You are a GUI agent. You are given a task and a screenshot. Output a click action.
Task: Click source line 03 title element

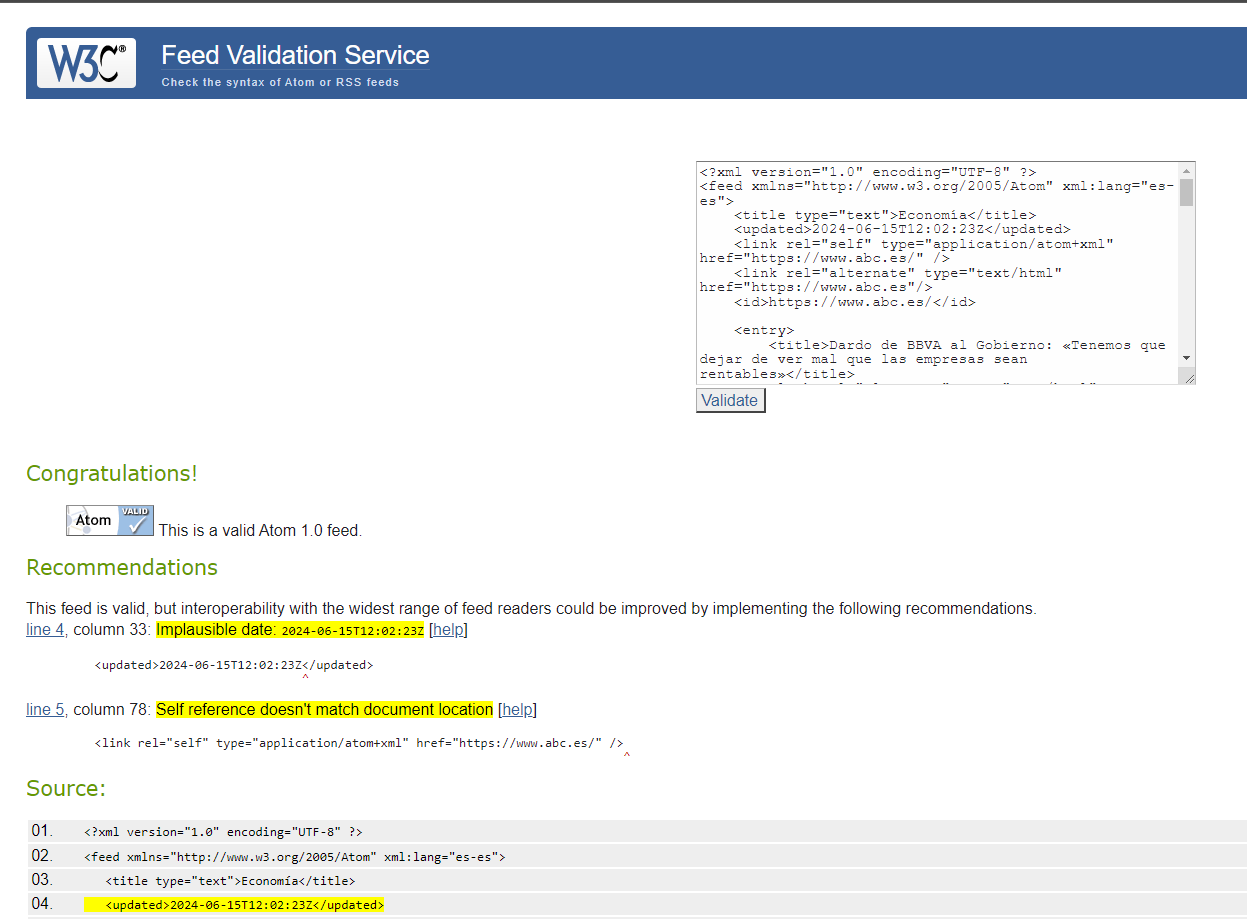[x=230, y=881]
